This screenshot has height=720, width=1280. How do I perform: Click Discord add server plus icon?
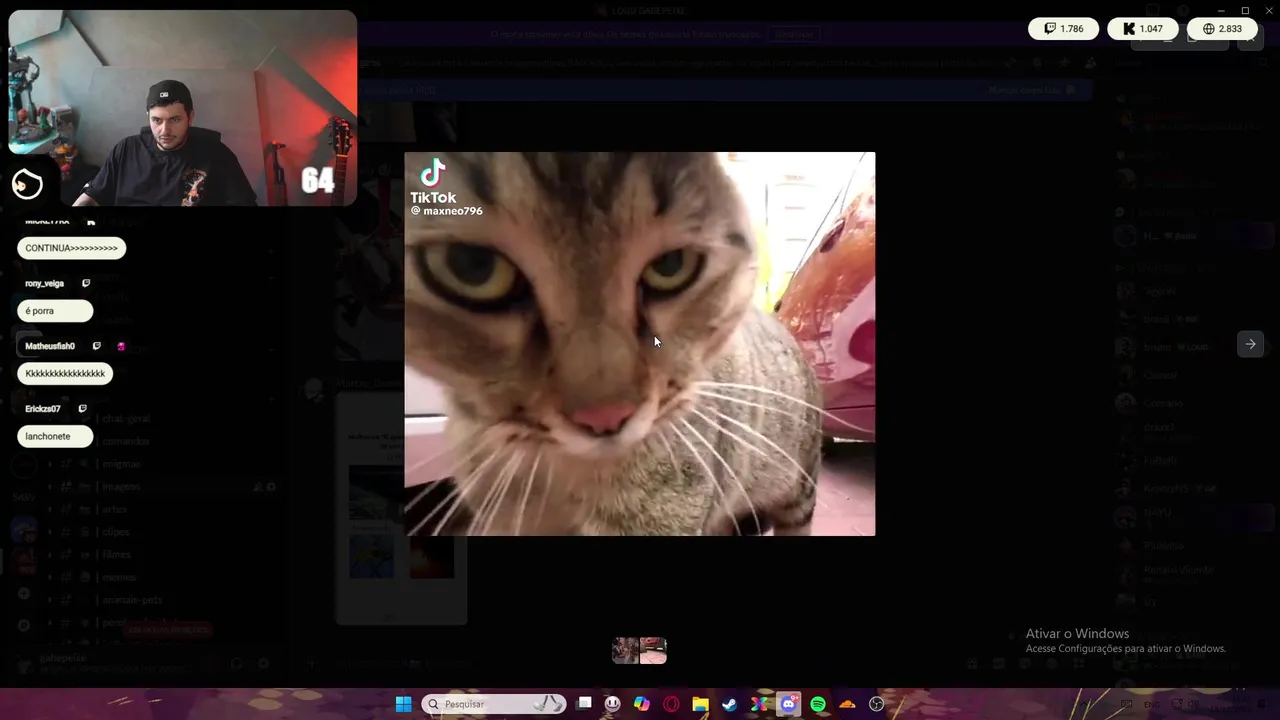point(24,593)
